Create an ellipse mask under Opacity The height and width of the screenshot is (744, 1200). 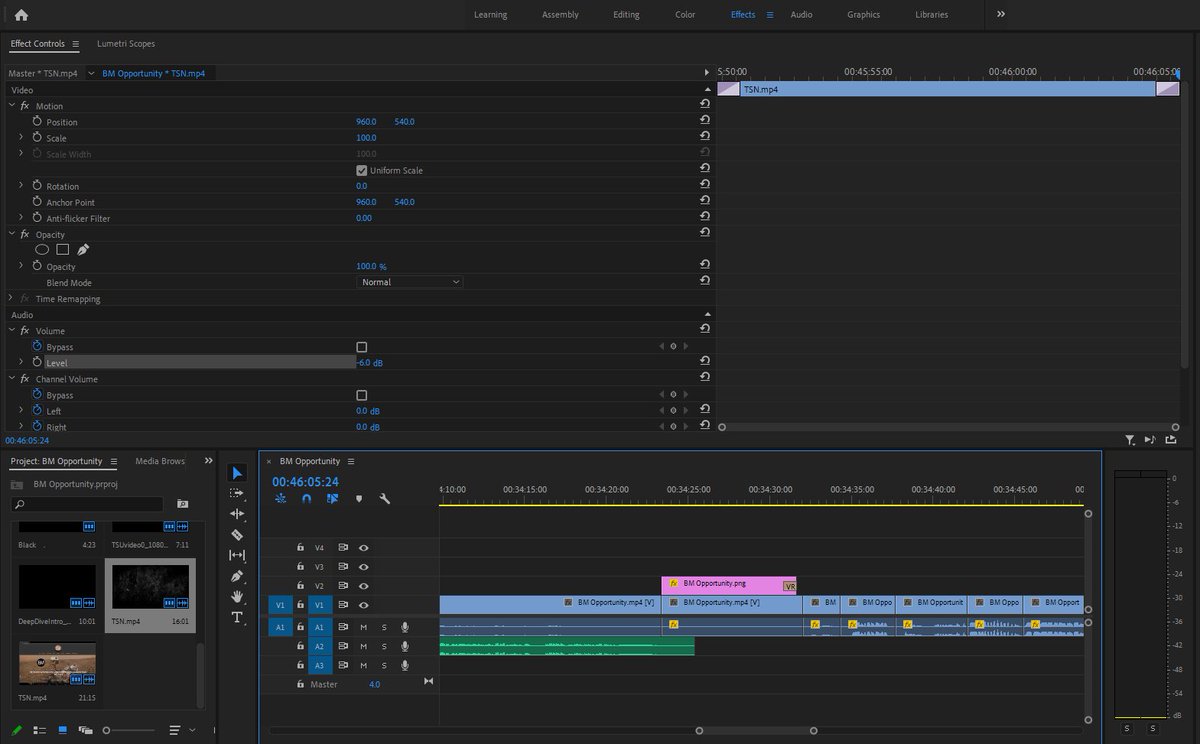pos(42,250)
